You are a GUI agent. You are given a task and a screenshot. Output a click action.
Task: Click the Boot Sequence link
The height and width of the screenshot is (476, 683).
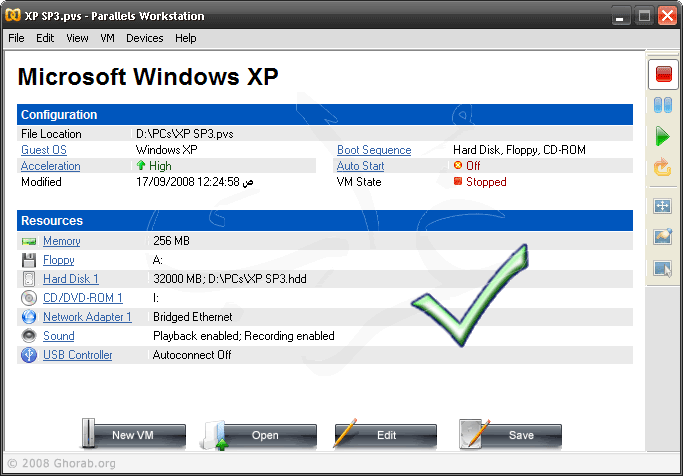[x=374, y=150]
